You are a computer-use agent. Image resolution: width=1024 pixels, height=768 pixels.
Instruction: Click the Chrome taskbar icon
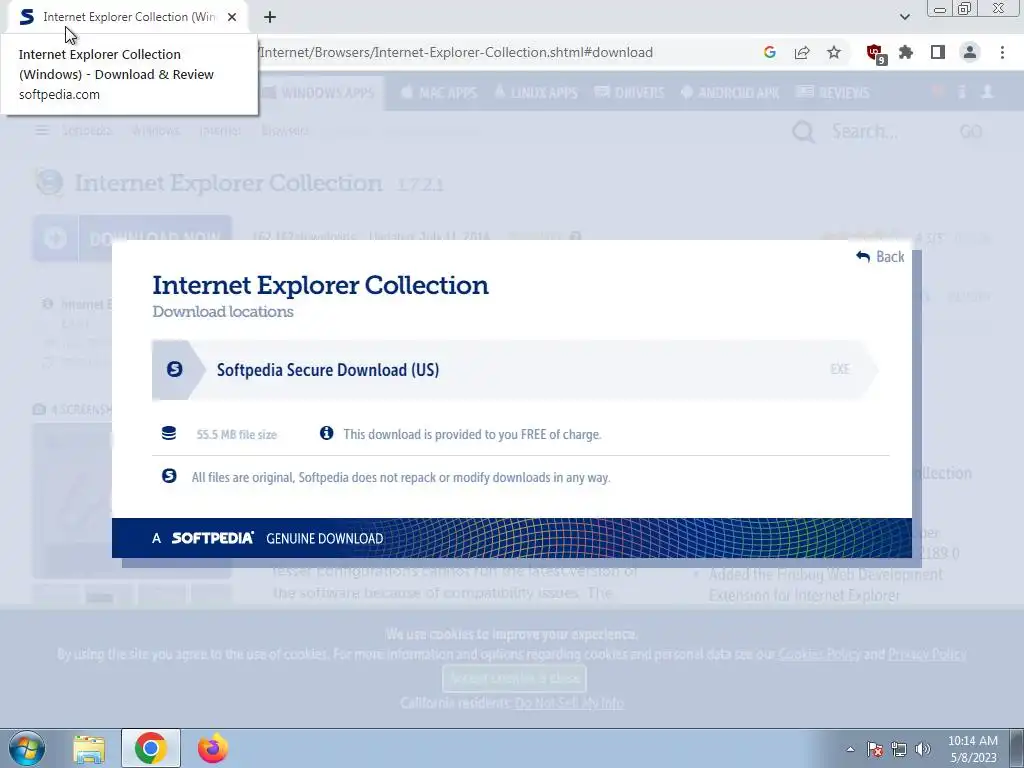tap(151, 748)
